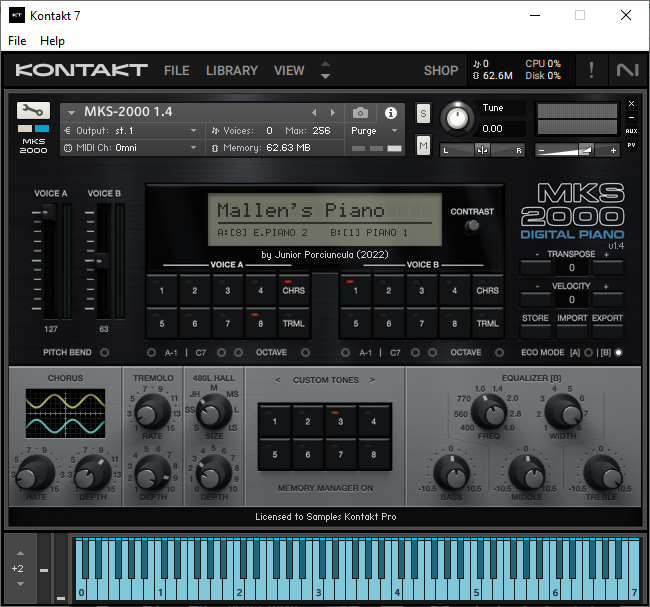650x607 pixels.
Task: Click the camera snapshot icon
Action: click(x=360, y=112)
